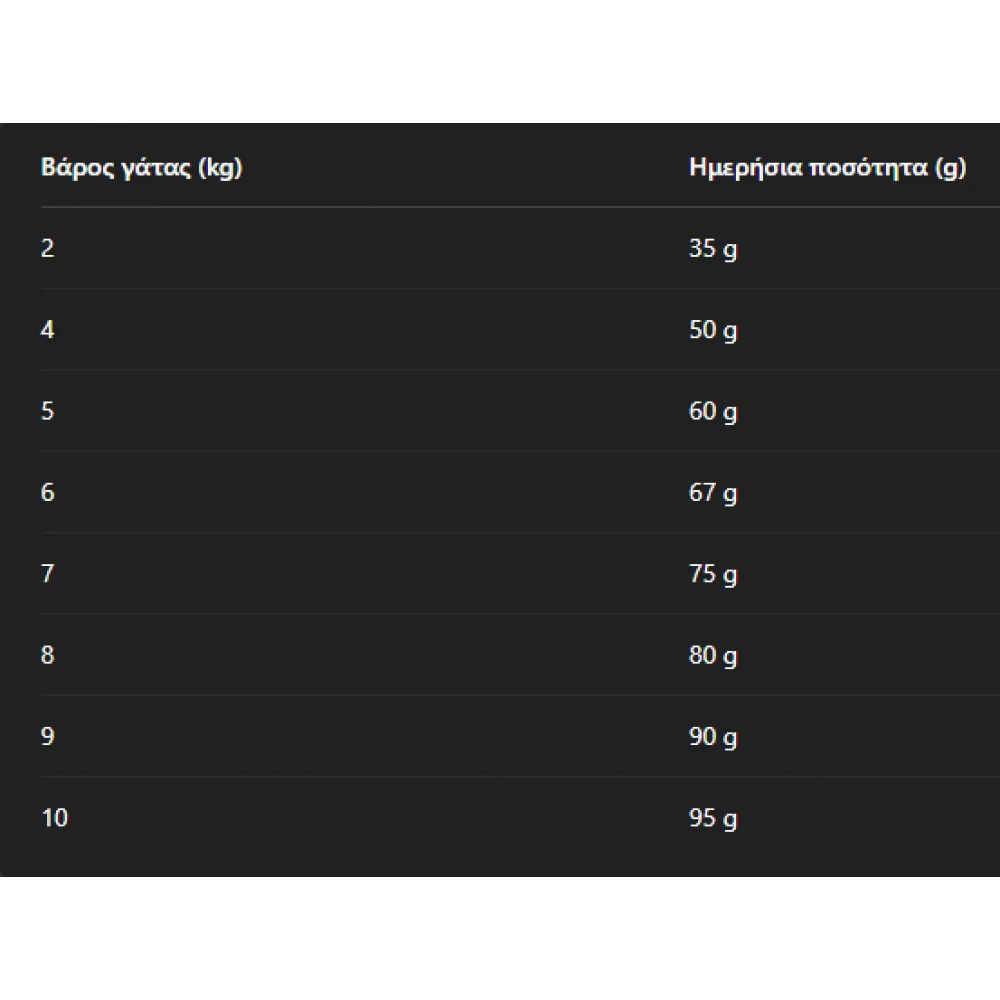The height and width of the screenshot is (1000, 1000).
Task: Select the 60 g daily amount cell
Action: click(x=713, y=411)
